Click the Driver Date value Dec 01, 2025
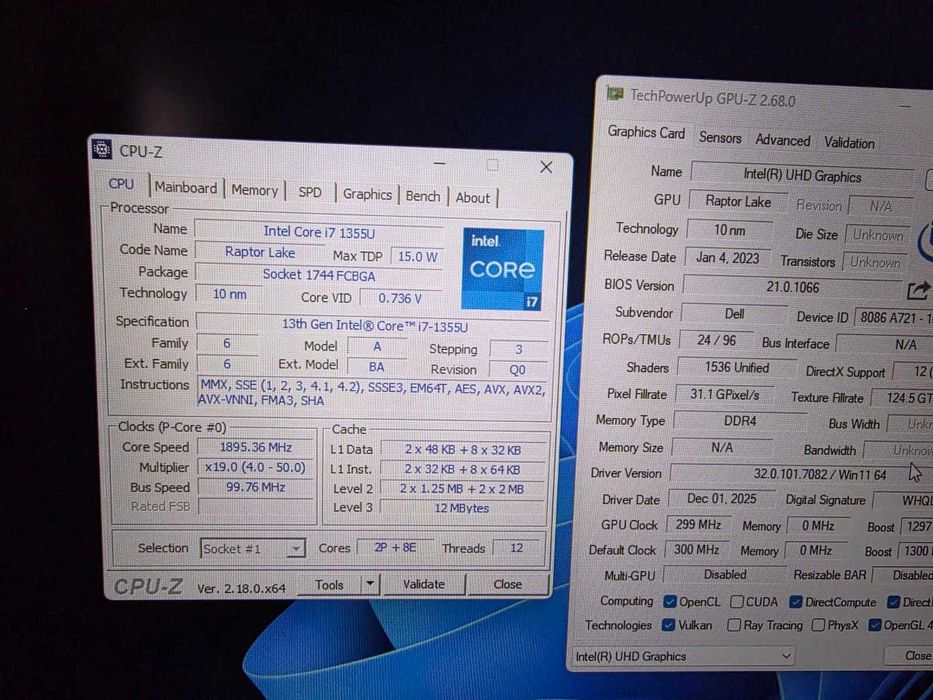 pyautogui.click(x=721, y=499)
